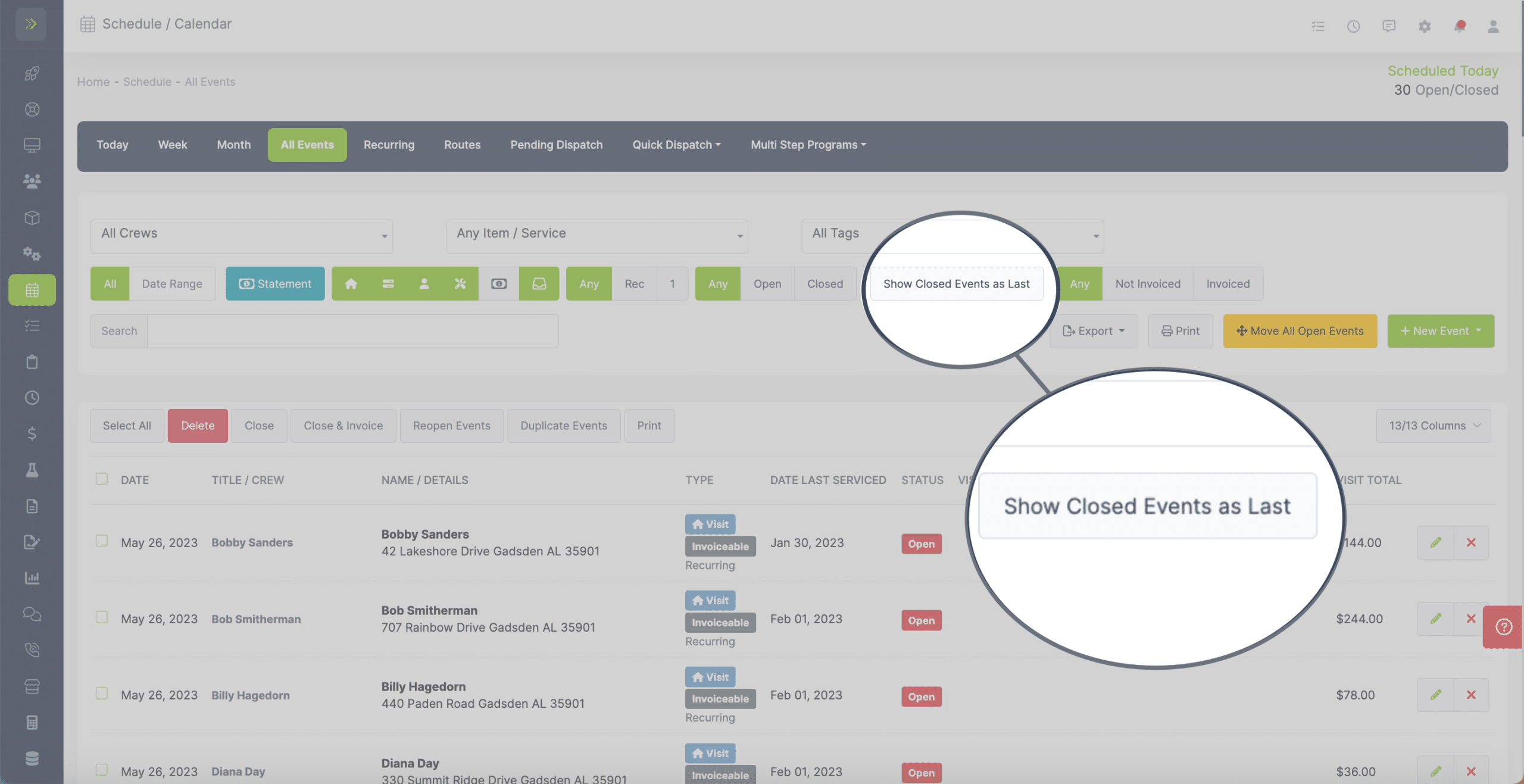This screenshot has height=784, width=1524.
Task: Click Move All Open Events button
Action: point(1300,332)
